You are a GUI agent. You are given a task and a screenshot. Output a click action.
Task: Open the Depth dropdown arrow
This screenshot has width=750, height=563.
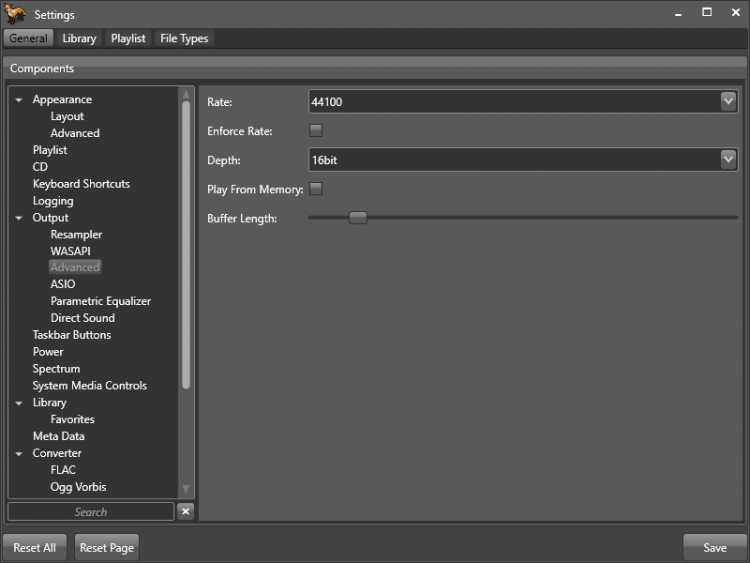click(728, 159)
